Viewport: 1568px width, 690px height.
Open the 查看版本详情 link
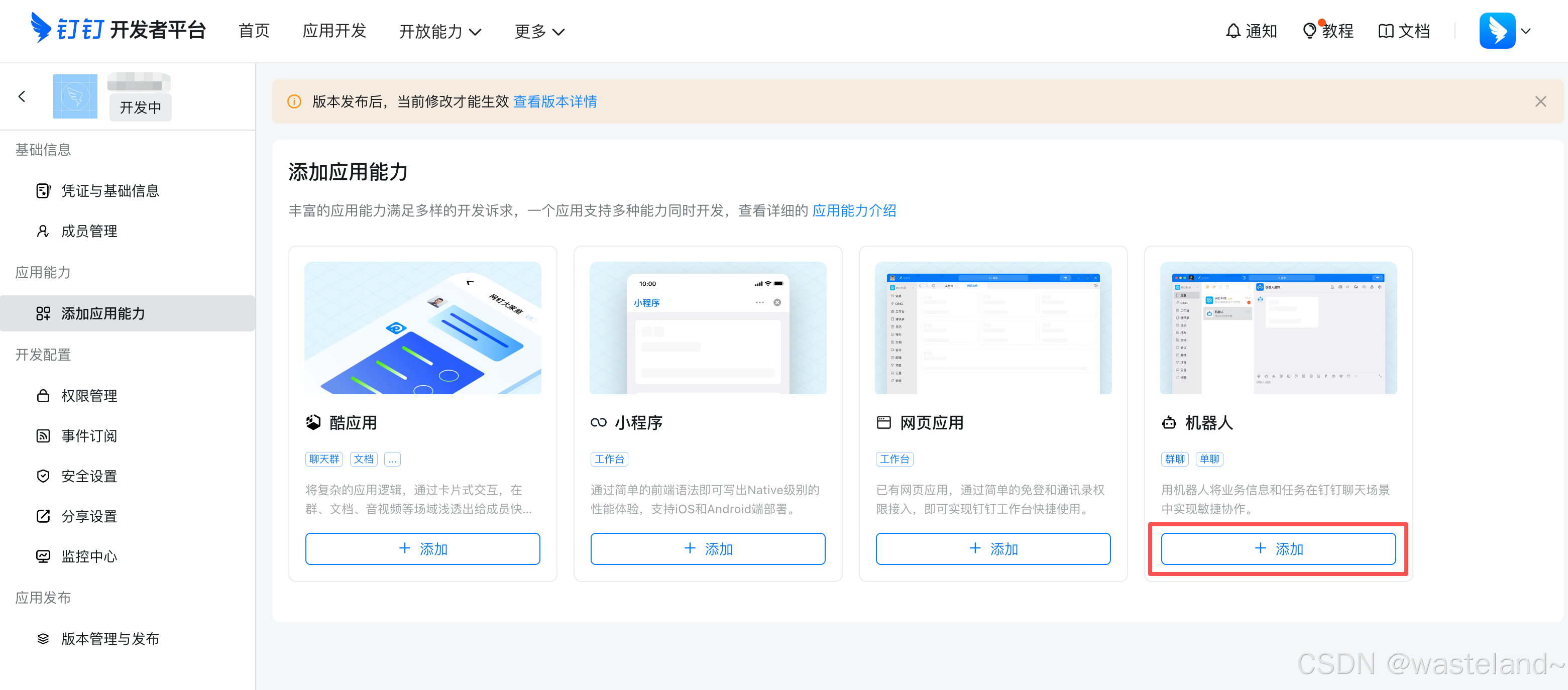[554, 101]
